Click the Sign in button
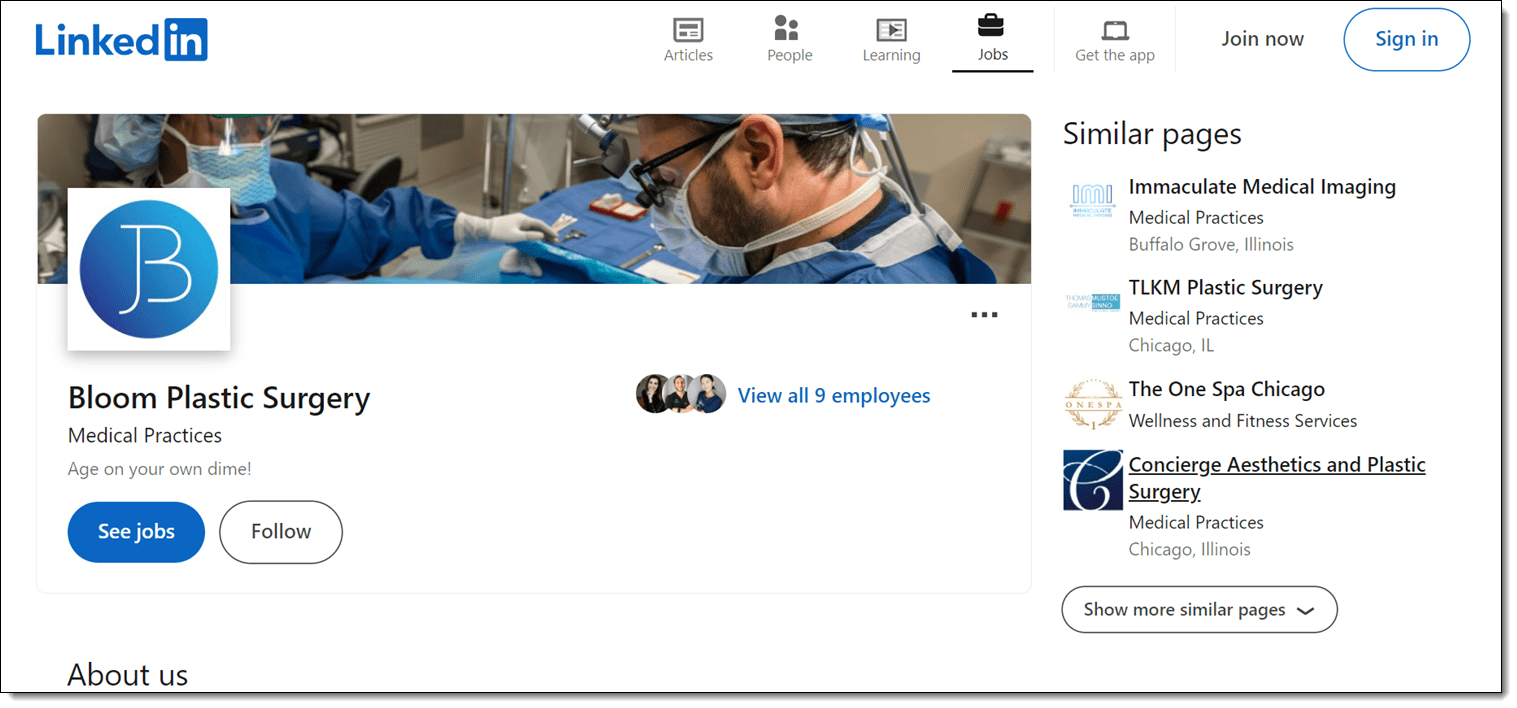Screen dimensions: 1517x708 pyautogui.click(x=1406, y=39)
